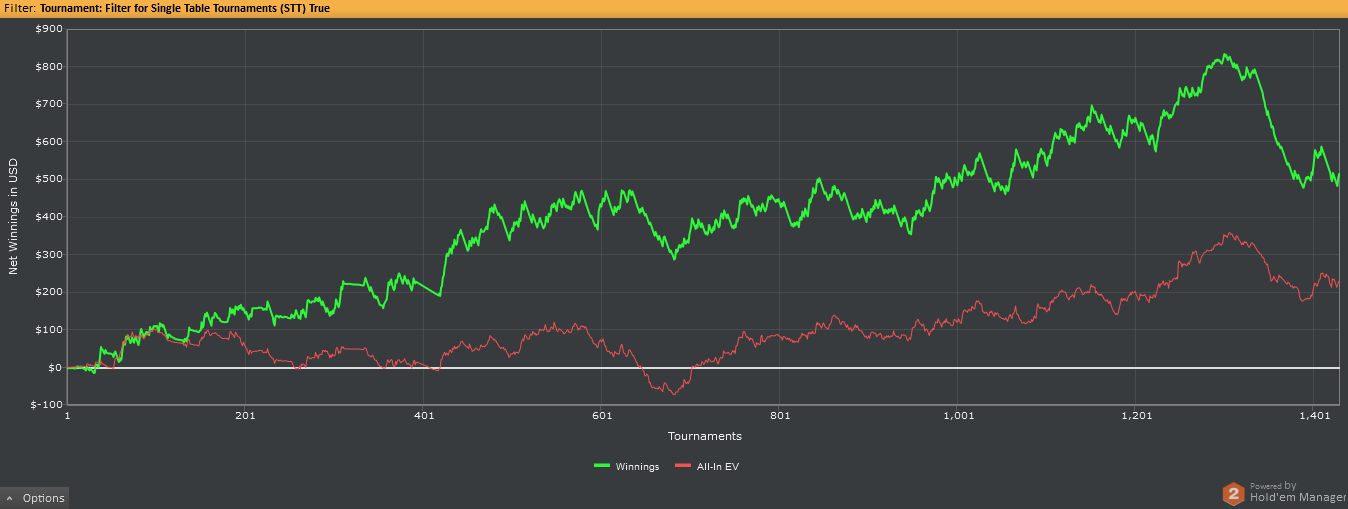Open the Options button text

44,498
